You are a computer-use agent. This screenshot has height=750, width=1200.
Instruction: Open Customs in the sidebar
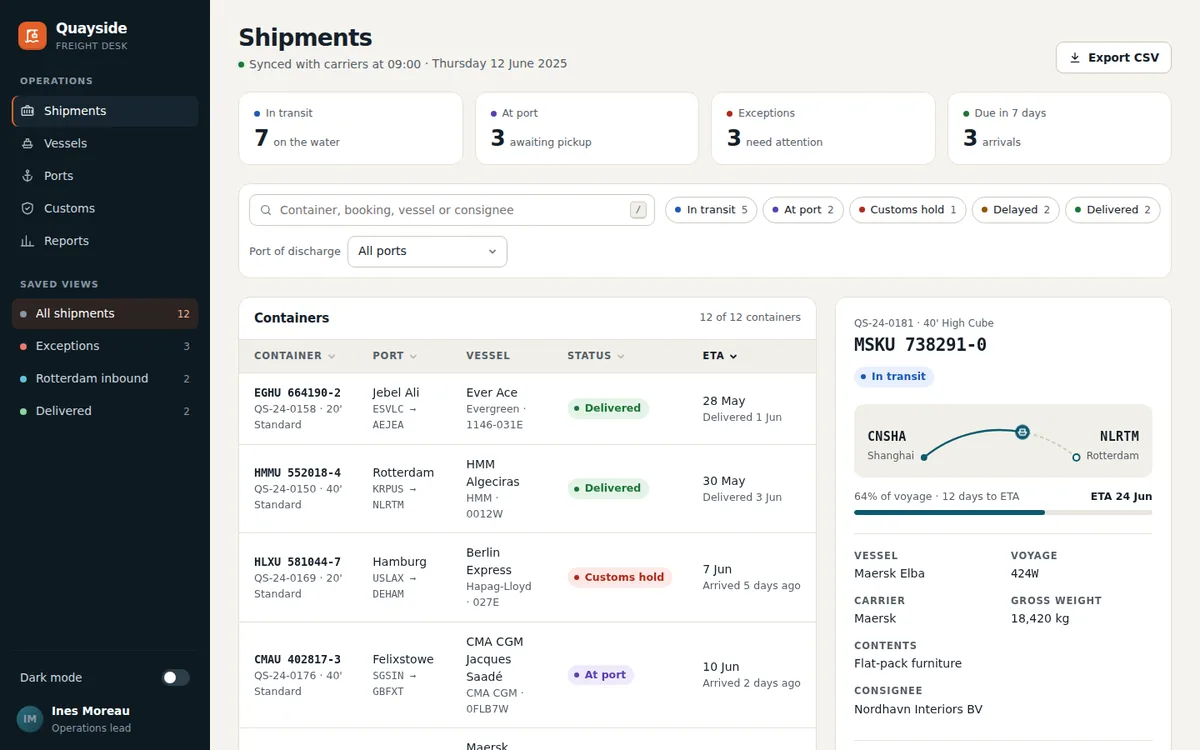105,208
